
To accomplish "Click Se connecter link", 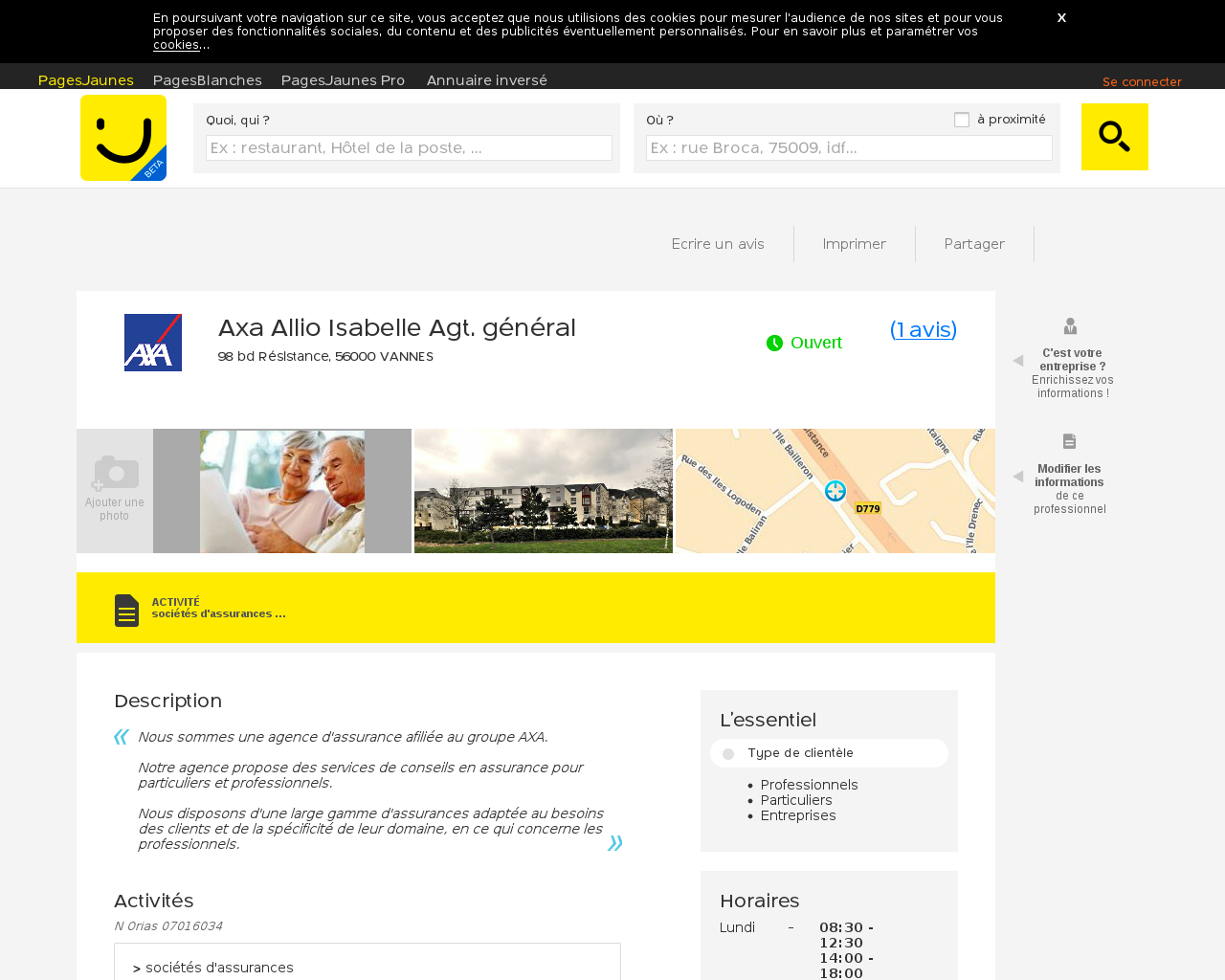I will click(x=1142, y=82).
